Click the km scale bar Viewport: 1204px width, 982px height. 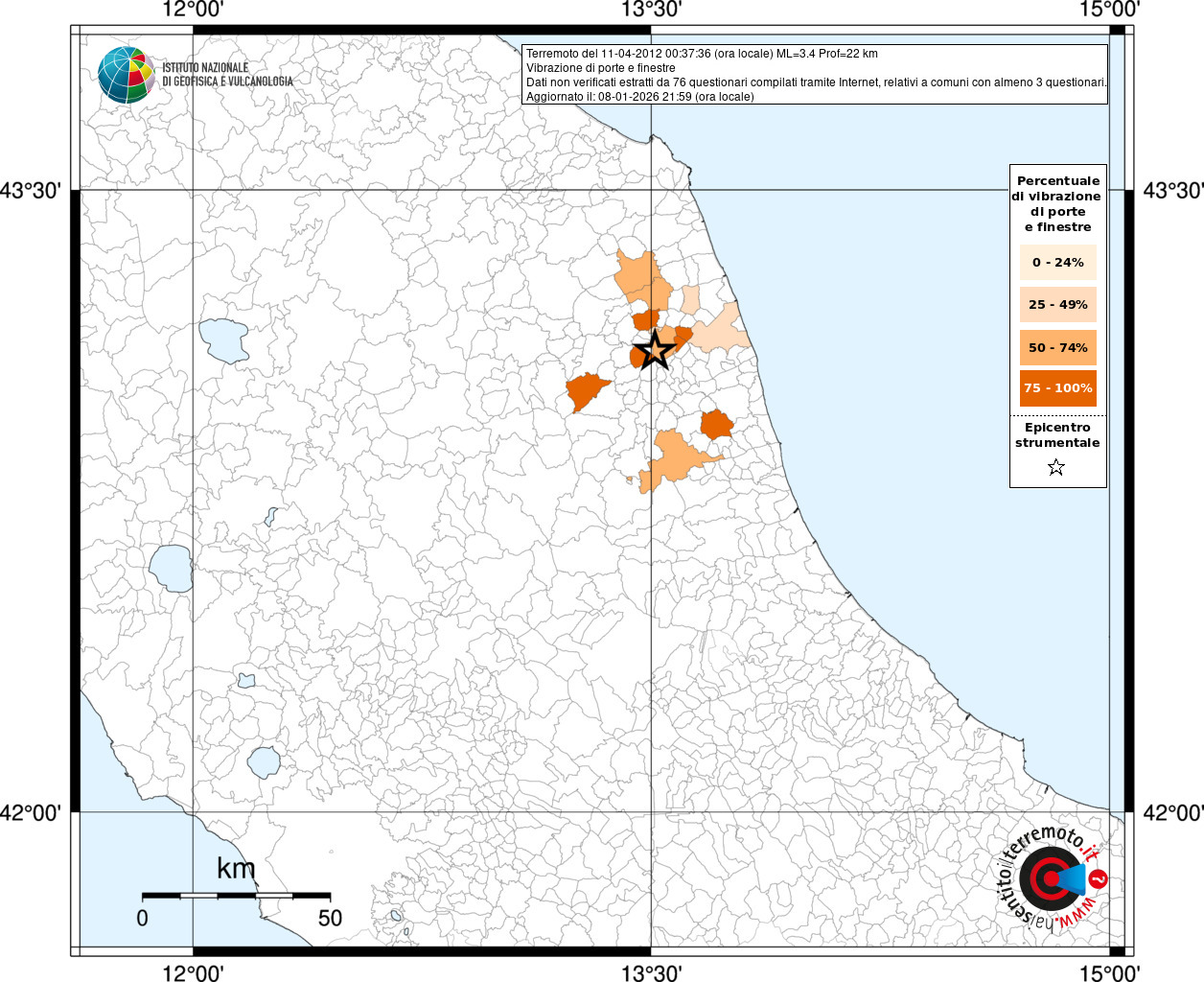(x=236, y=895)
